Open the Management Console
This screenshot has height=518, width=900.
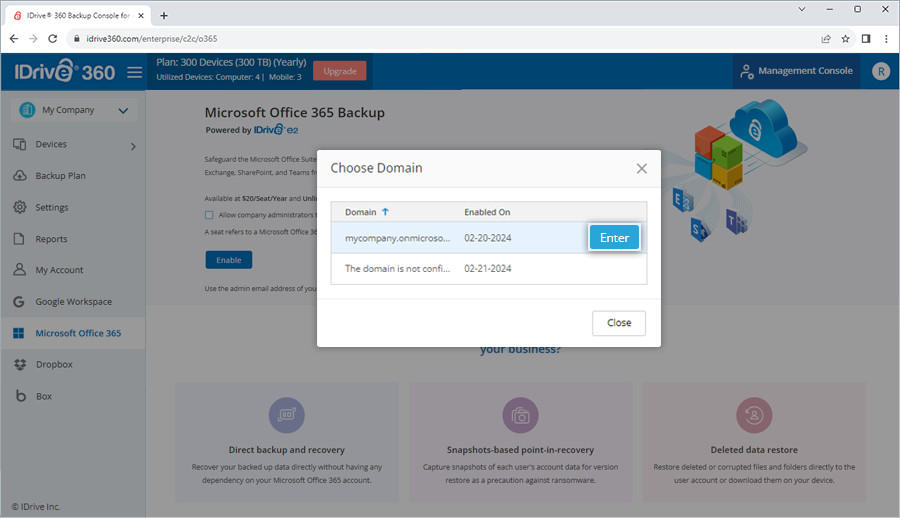(795, 71)
